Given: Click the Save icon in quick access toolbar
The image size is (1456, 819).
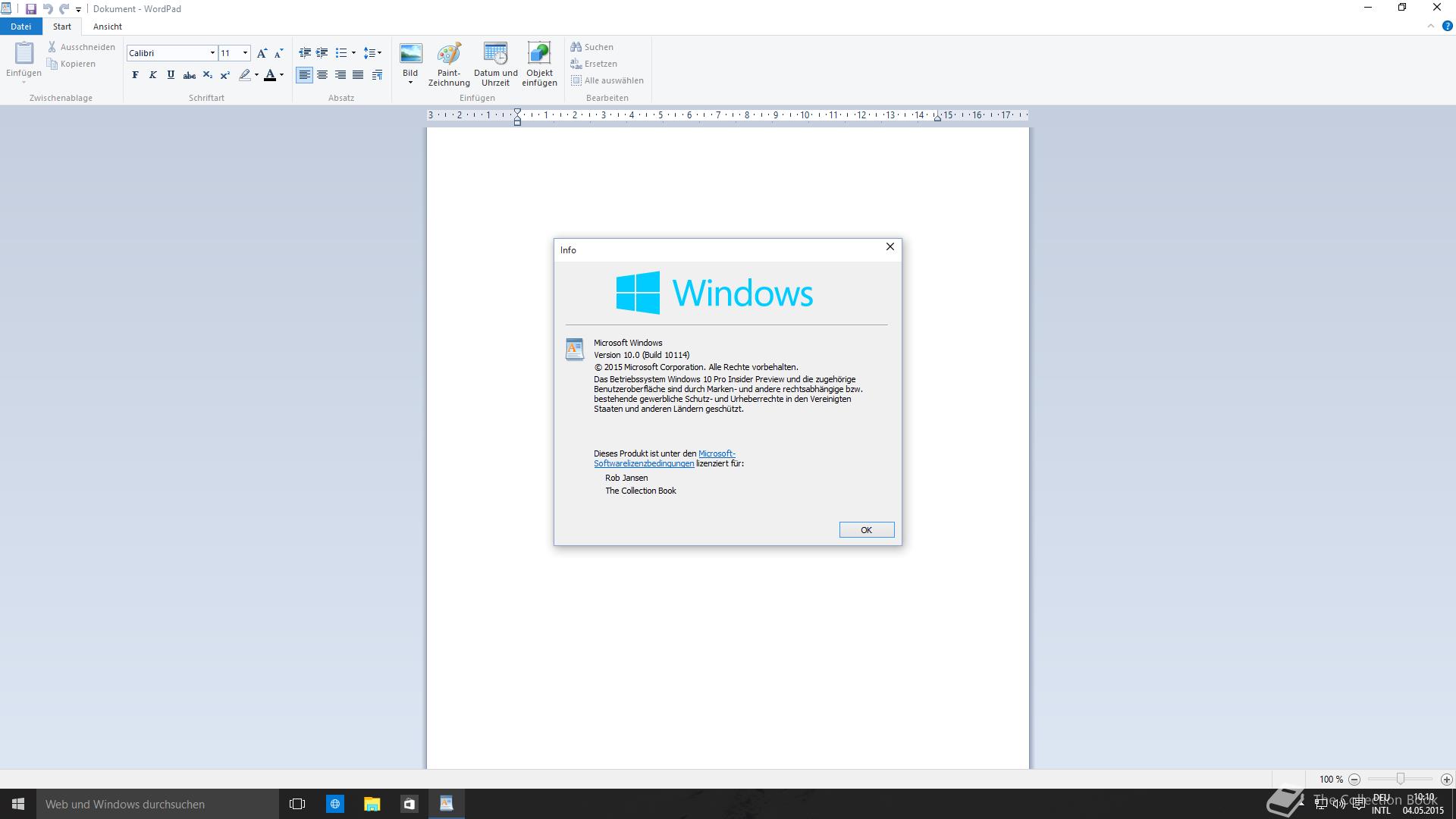Looking at the screenshot, I should coord(31,9).
